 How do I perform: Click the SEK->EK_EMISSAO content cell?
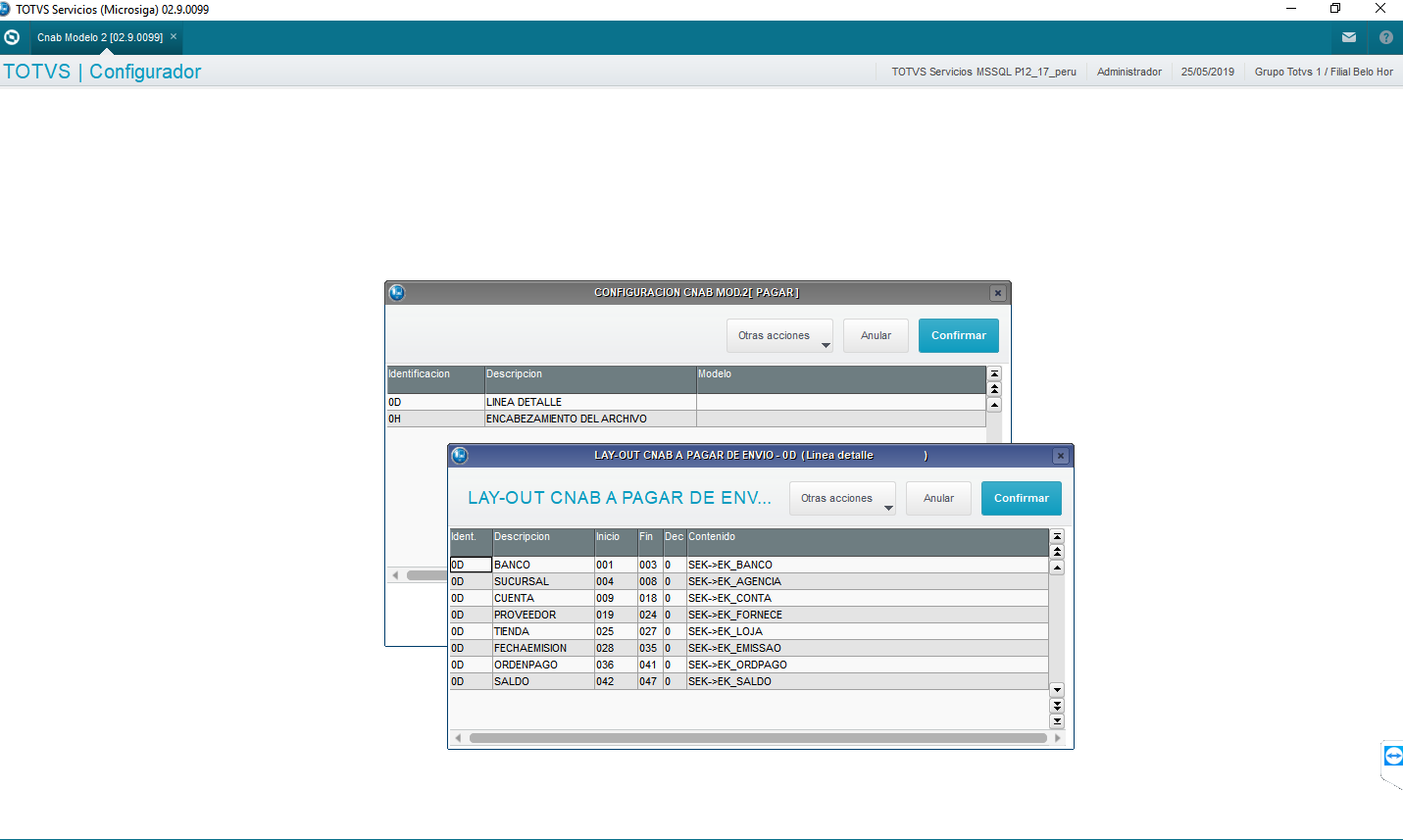tap(868, 648)
